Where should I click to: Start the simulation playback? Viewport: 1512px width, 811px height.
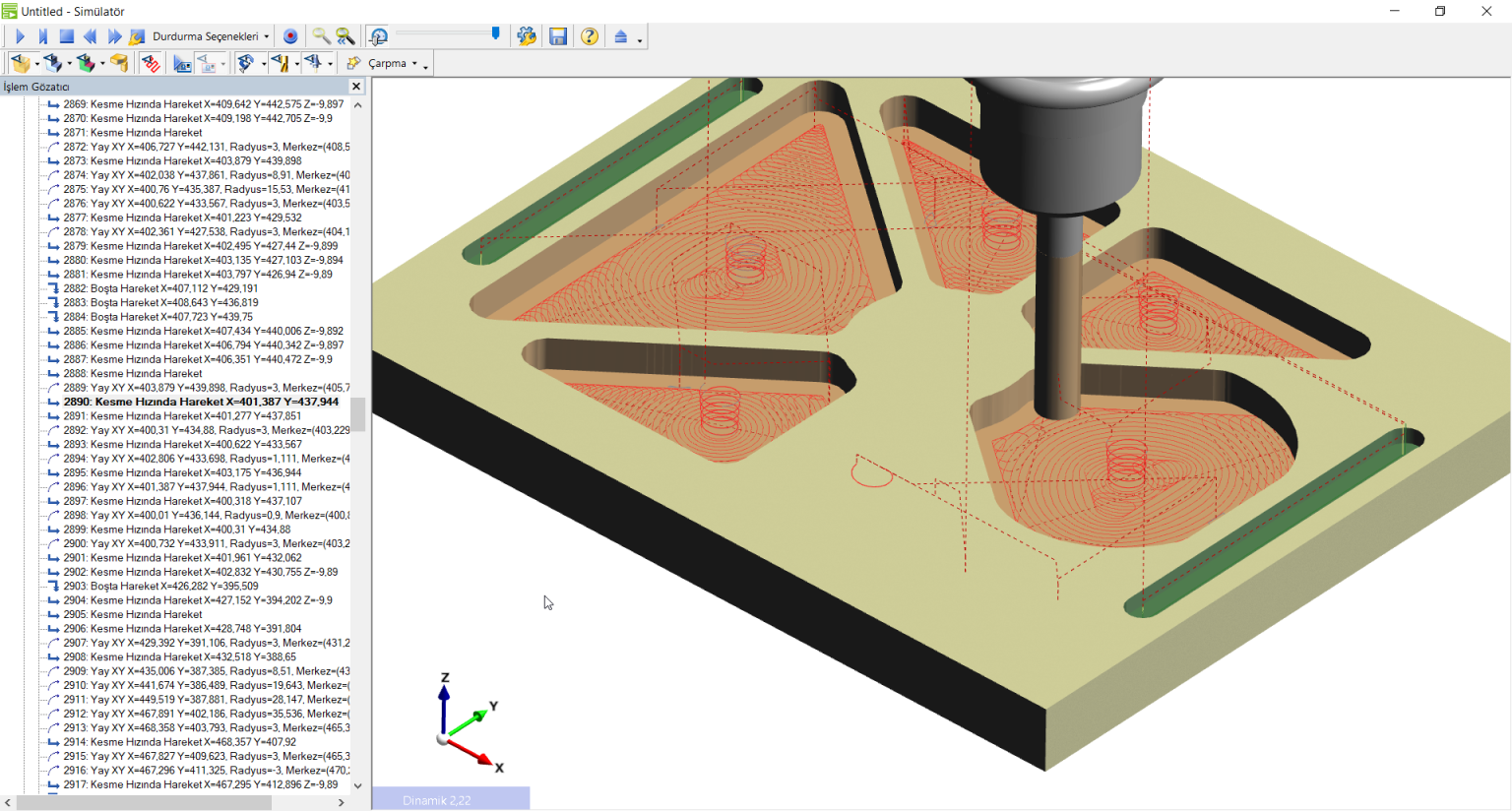pyautogui.click(x=20, y=36)
